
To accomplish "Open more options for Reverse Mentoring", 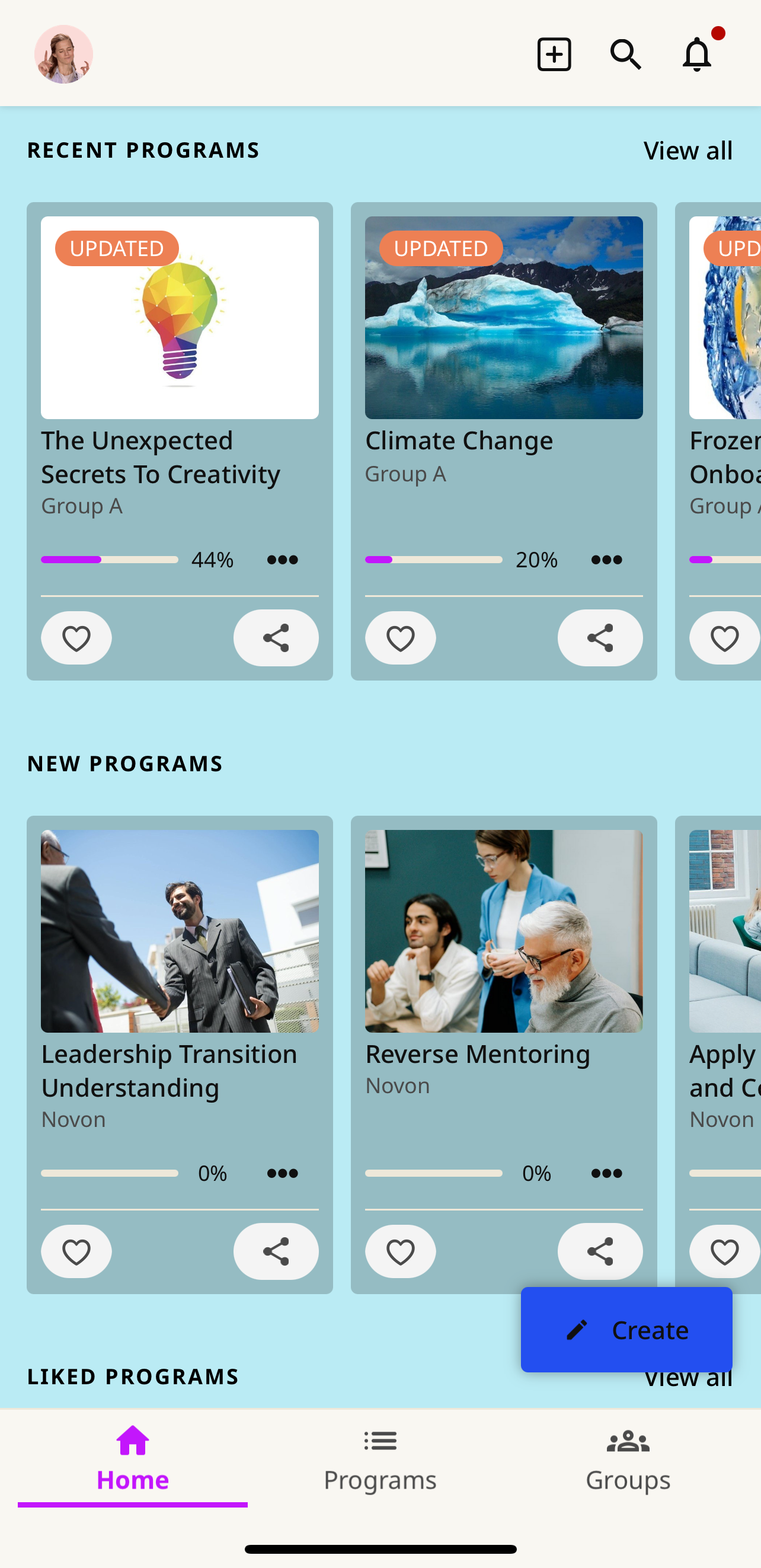I will click(606, 1173).
